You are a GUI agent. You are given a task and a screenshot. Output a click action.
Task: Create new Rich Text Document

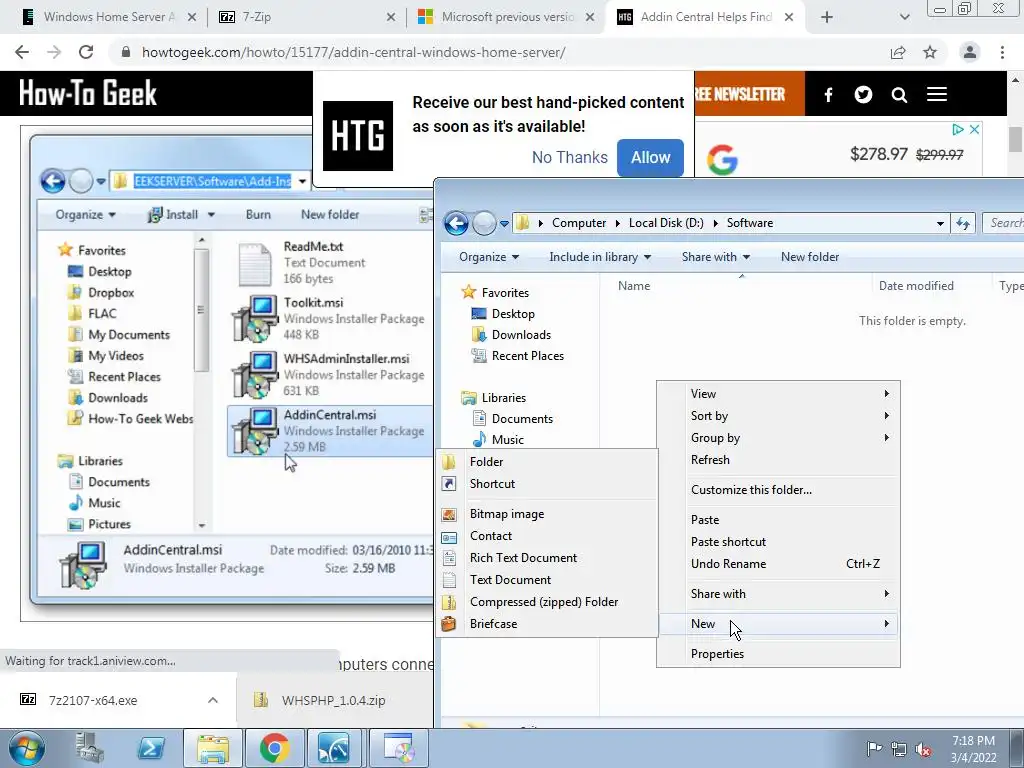(547, 558)
